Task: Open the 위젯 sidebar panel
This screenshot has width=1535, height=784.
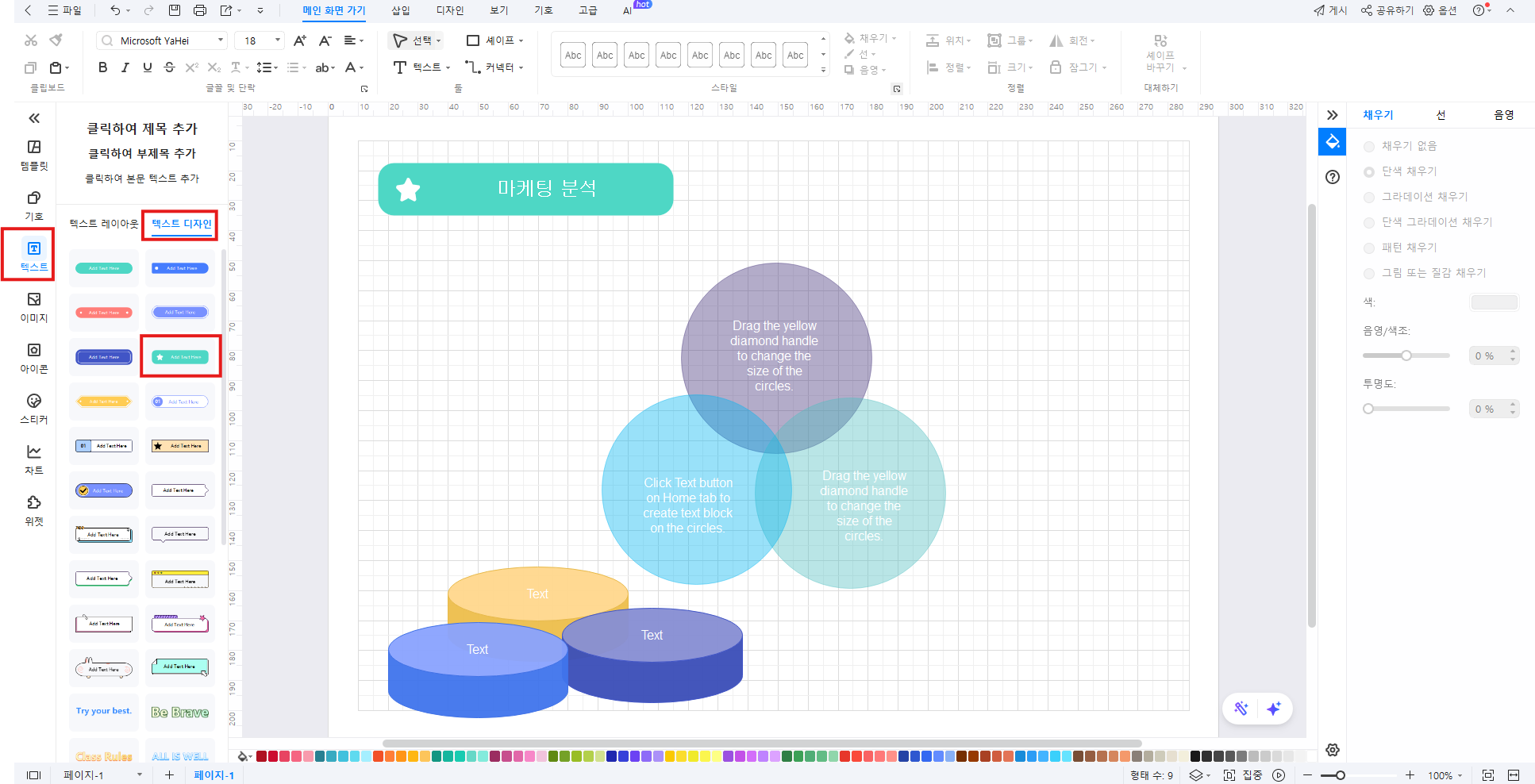Action: (34, 510)
